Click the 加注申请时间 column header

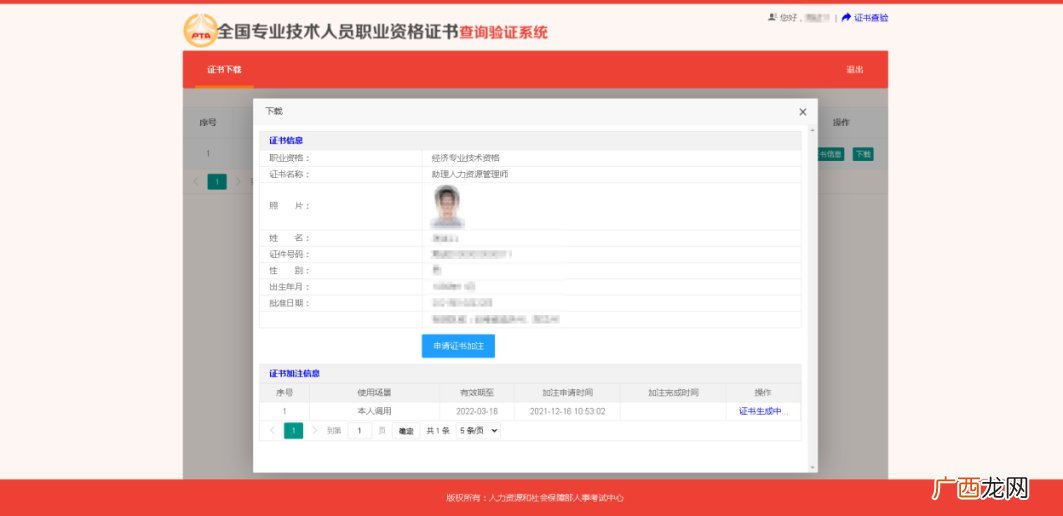click(x=567, y=393)
